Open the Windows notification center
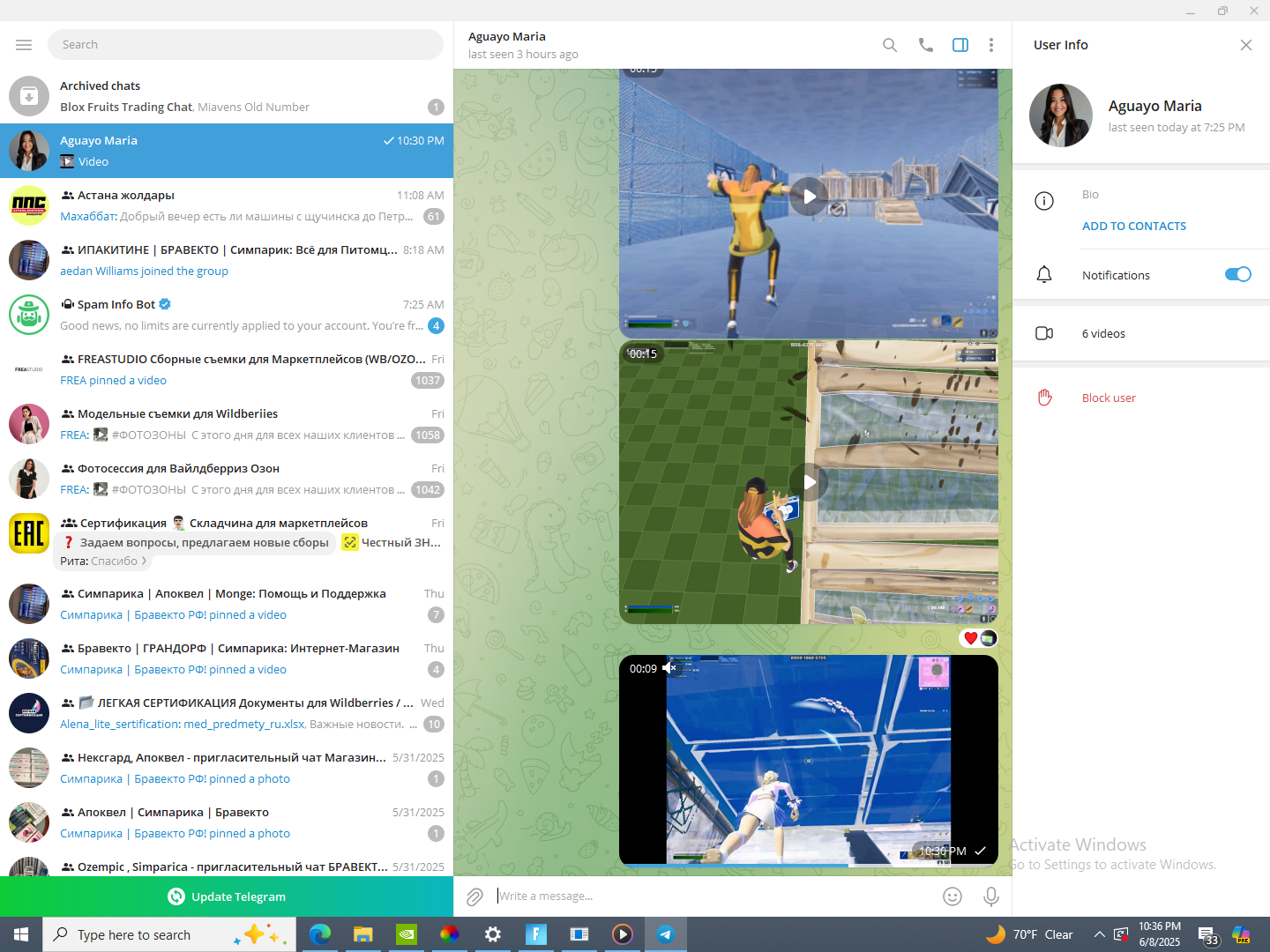 pos(1208,935)
